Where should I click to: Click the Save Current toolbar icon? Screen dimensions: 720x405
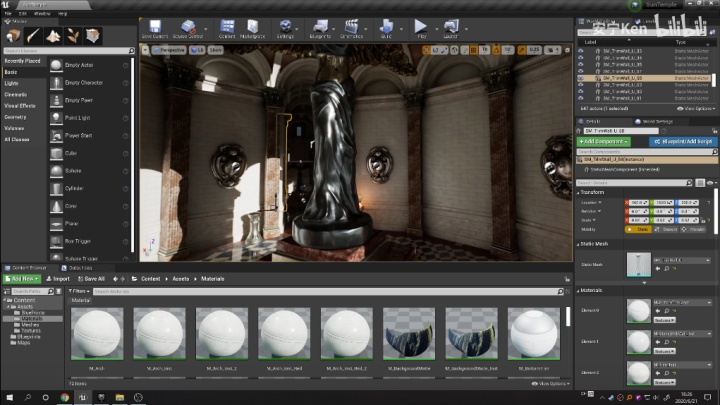pos(155,26)
